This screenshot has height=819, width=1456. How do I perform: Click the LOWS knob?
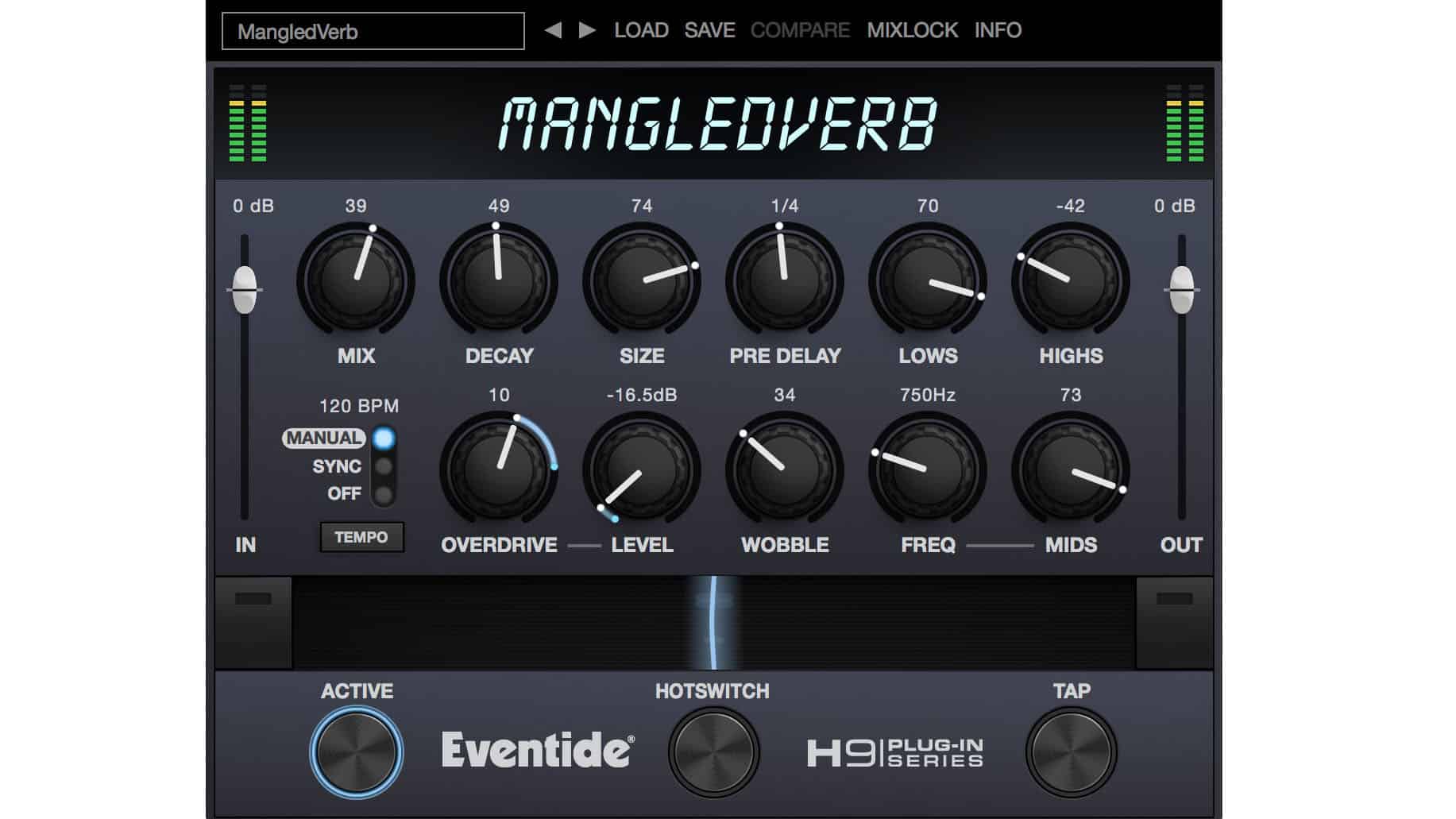click(928, 280)
